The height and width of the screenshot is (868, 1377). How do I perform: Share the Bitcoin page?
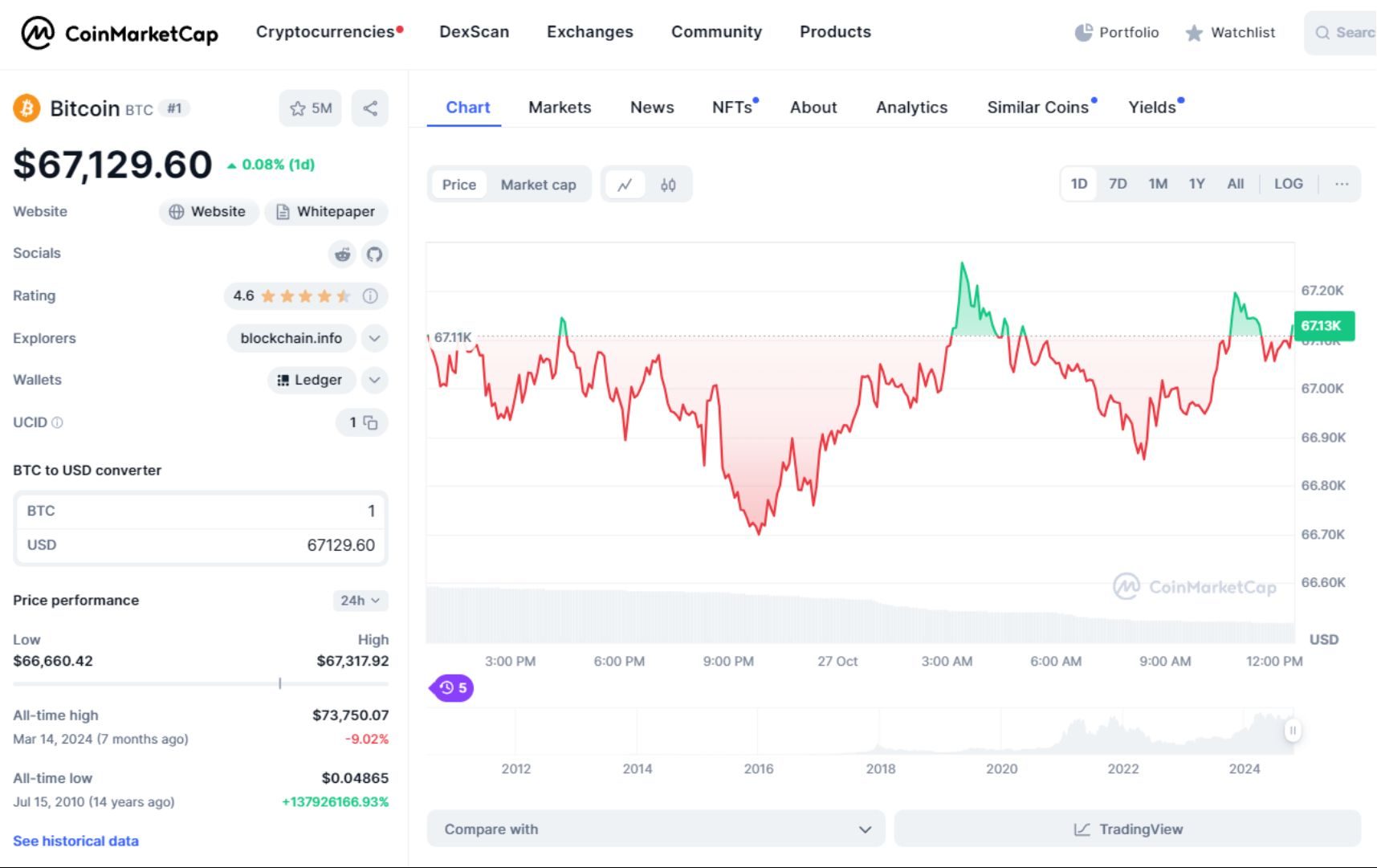tap(370, 107)
